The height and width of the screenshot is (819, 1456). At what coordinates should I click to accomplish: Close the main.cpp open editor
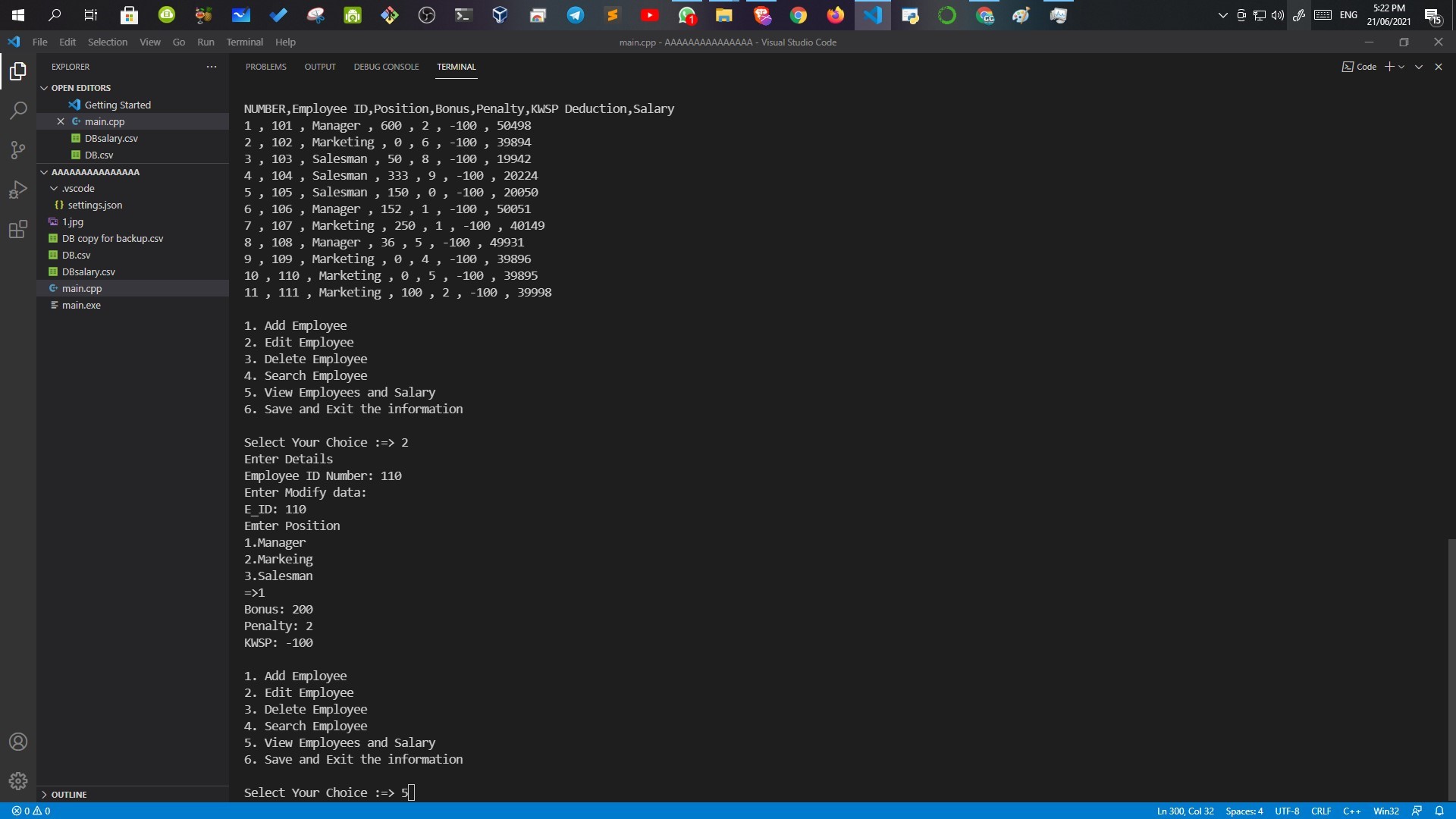(61, 121)
